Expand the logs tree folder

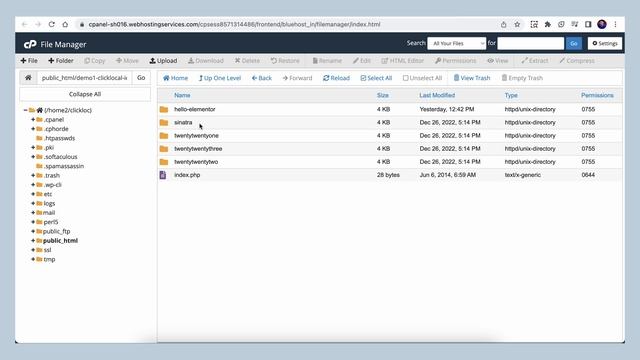click(33, 203)
